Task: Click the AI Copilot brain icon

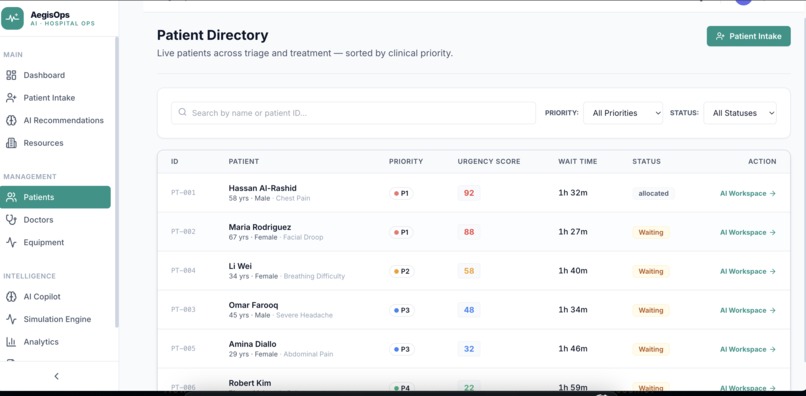Action: [x=11, y=297]
